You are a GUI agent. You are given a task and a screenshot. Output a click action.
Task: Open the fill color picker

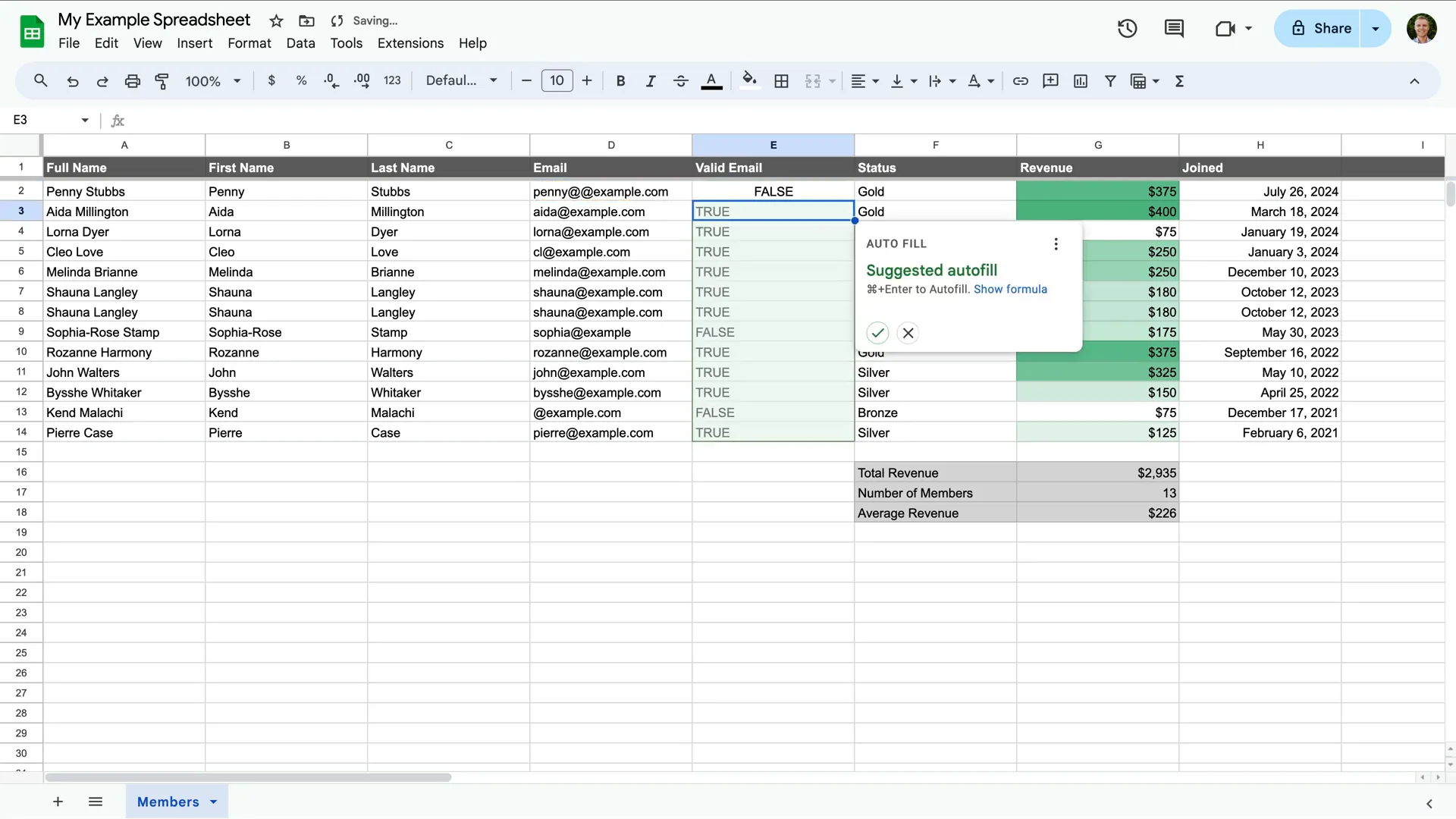(x=750, y=80)
